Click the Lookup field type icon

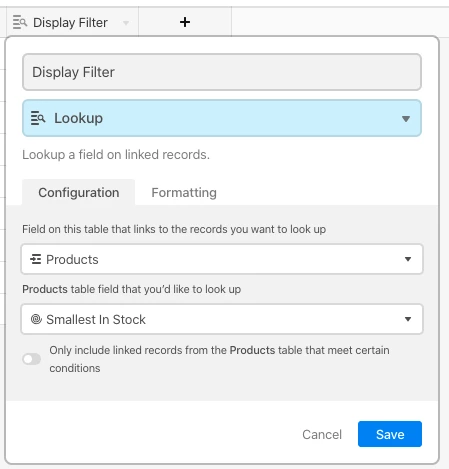pyautogui.click(x=38, y=118)
